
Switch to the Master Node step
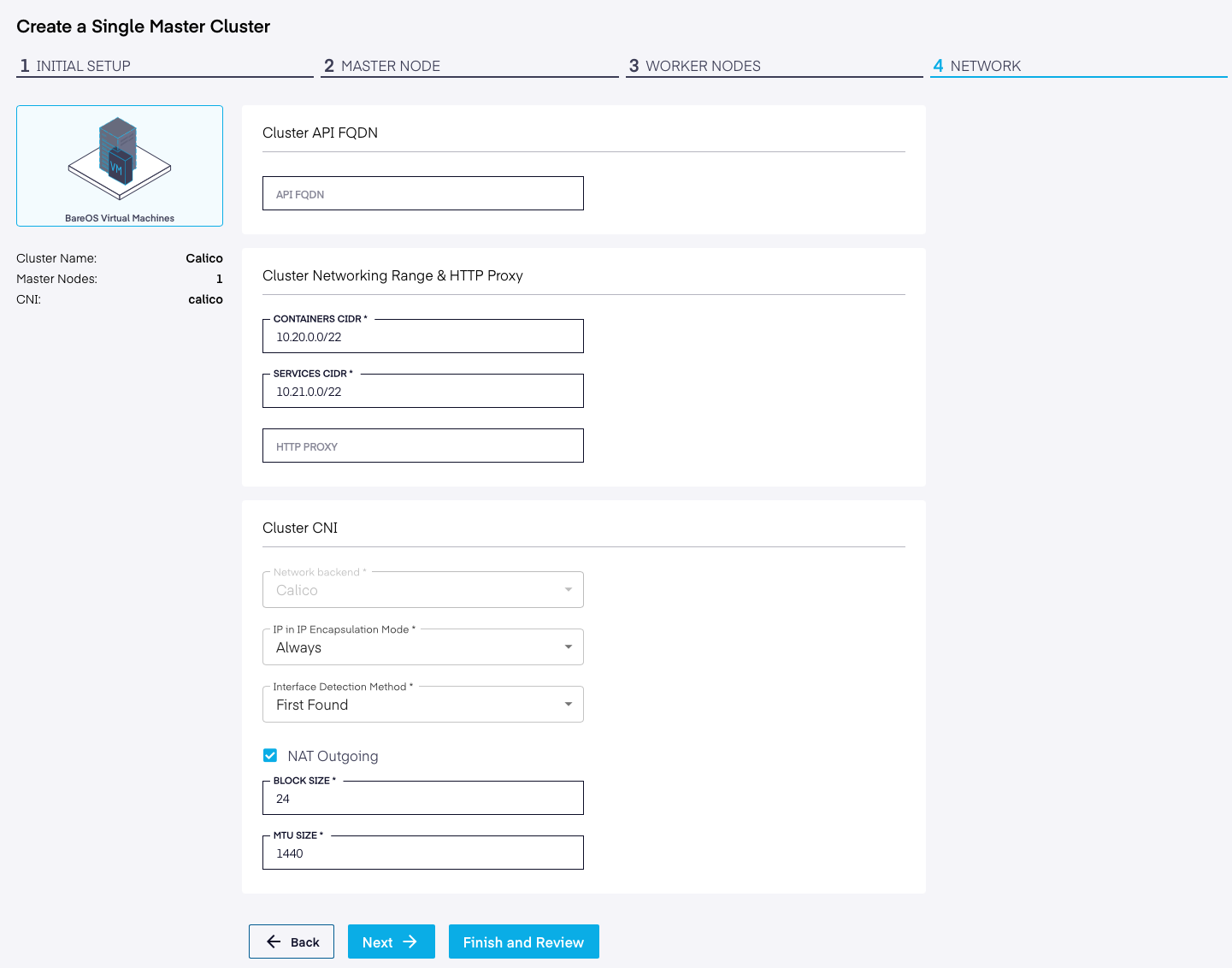pyautogui.click(x=390, y=66)
